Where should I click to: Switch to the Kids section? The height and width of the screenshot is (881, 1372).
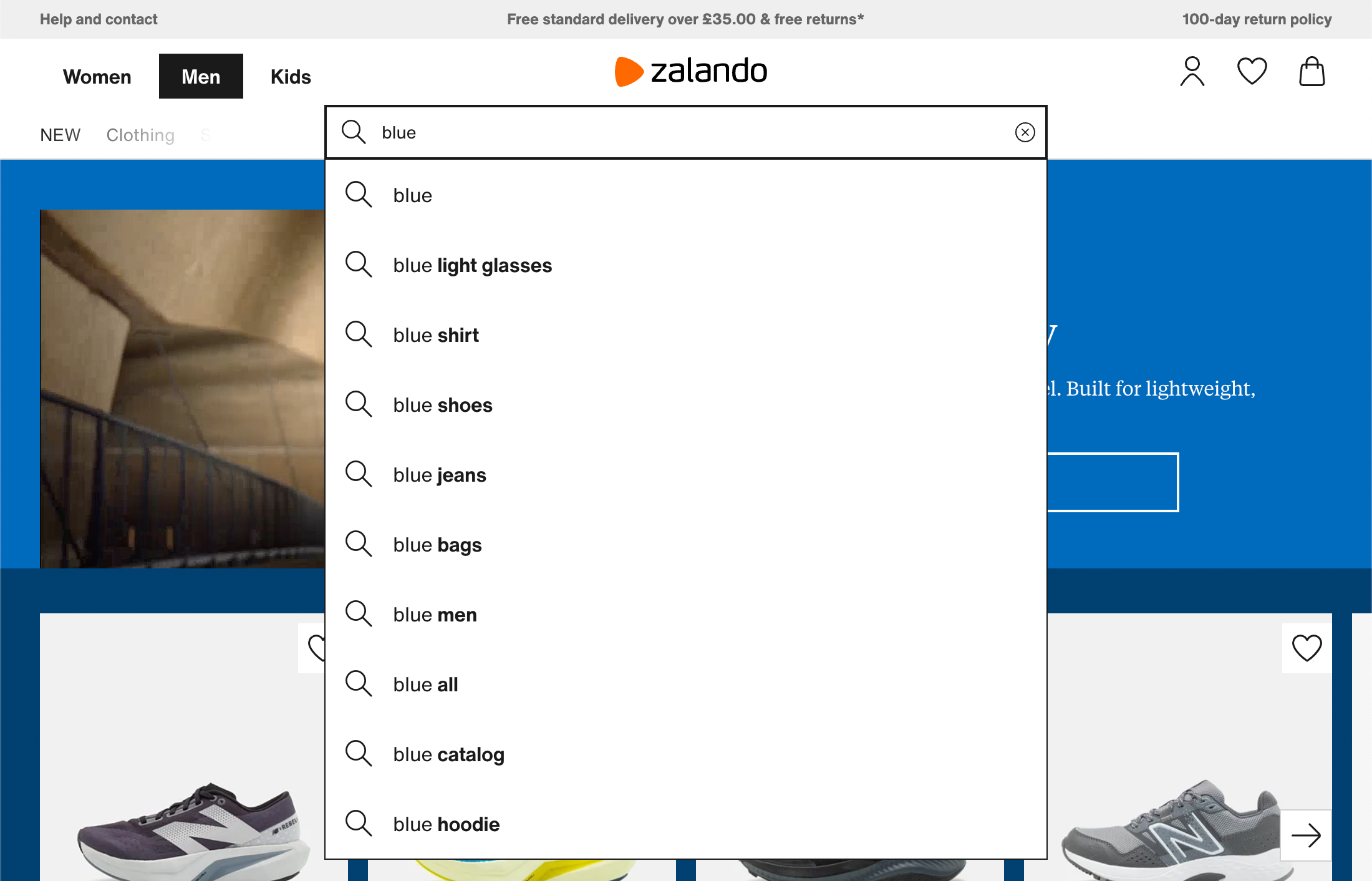coord(290,76)
